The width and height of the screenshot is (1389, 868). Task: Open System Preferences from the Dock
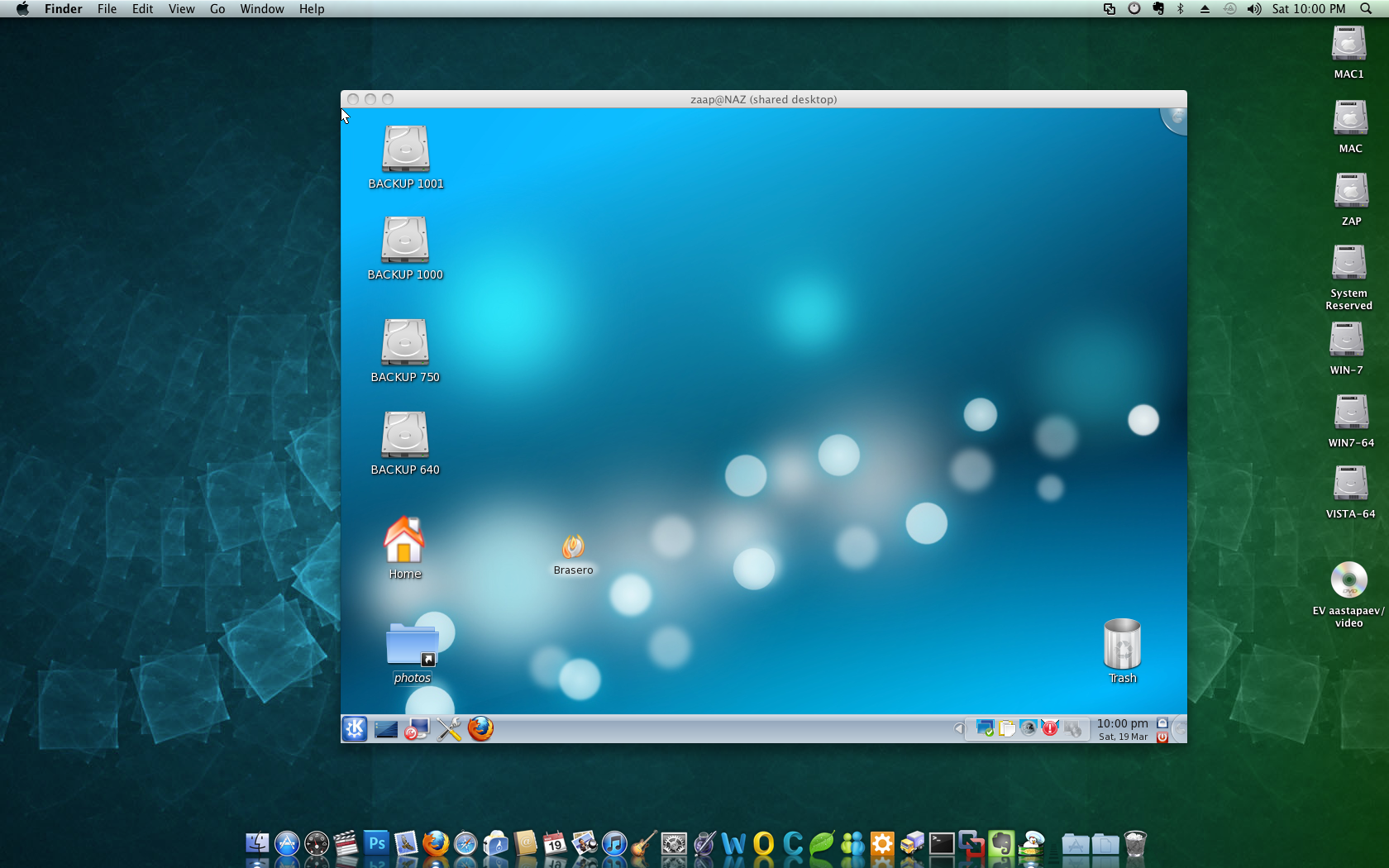[674, 844]
